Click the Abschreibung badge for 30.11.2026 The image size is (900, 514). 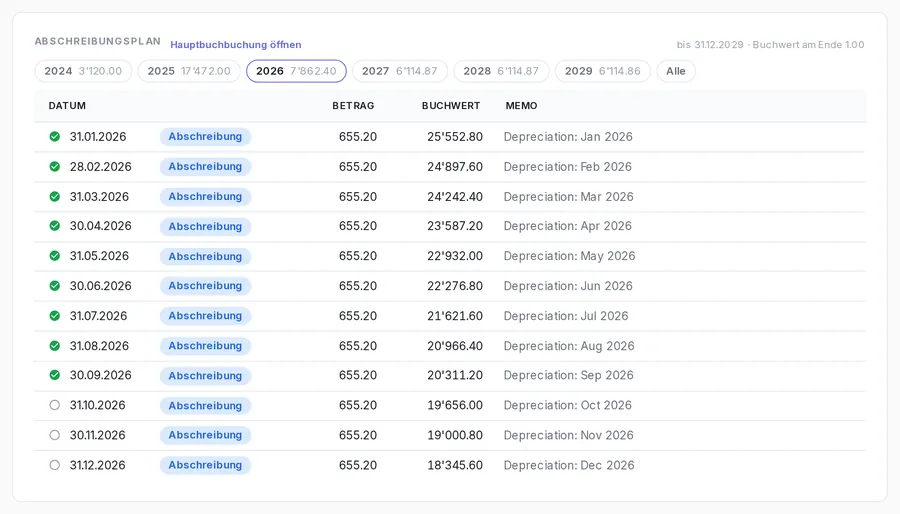point(205,435)
